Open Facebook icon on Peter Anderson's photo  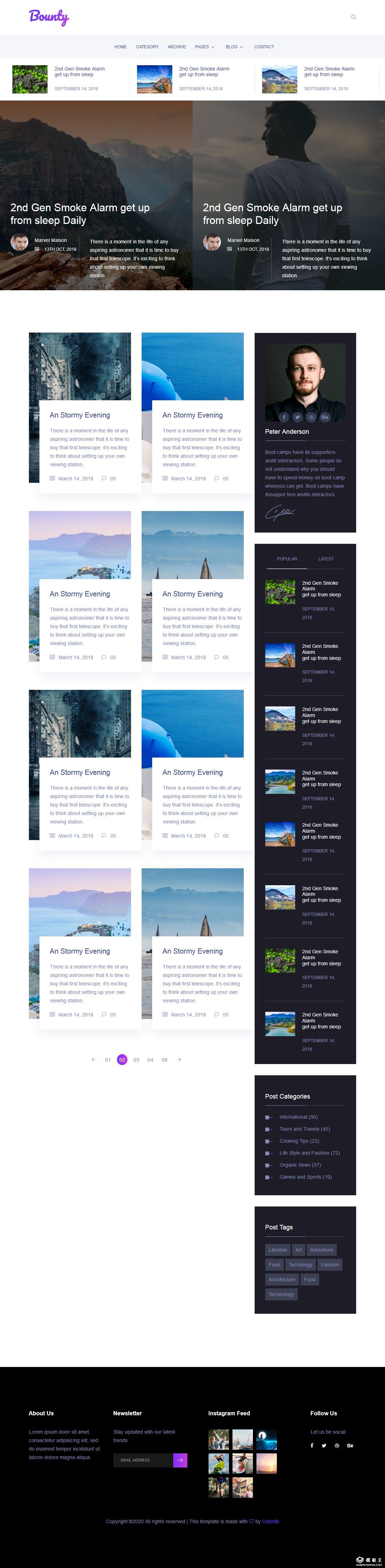tap(284, 417)
